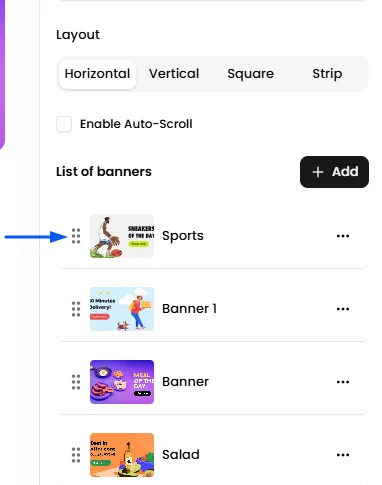Viewport: 382px width, 485px height.
Task: Add a new banner with Add button
Action: coord(334,172)
